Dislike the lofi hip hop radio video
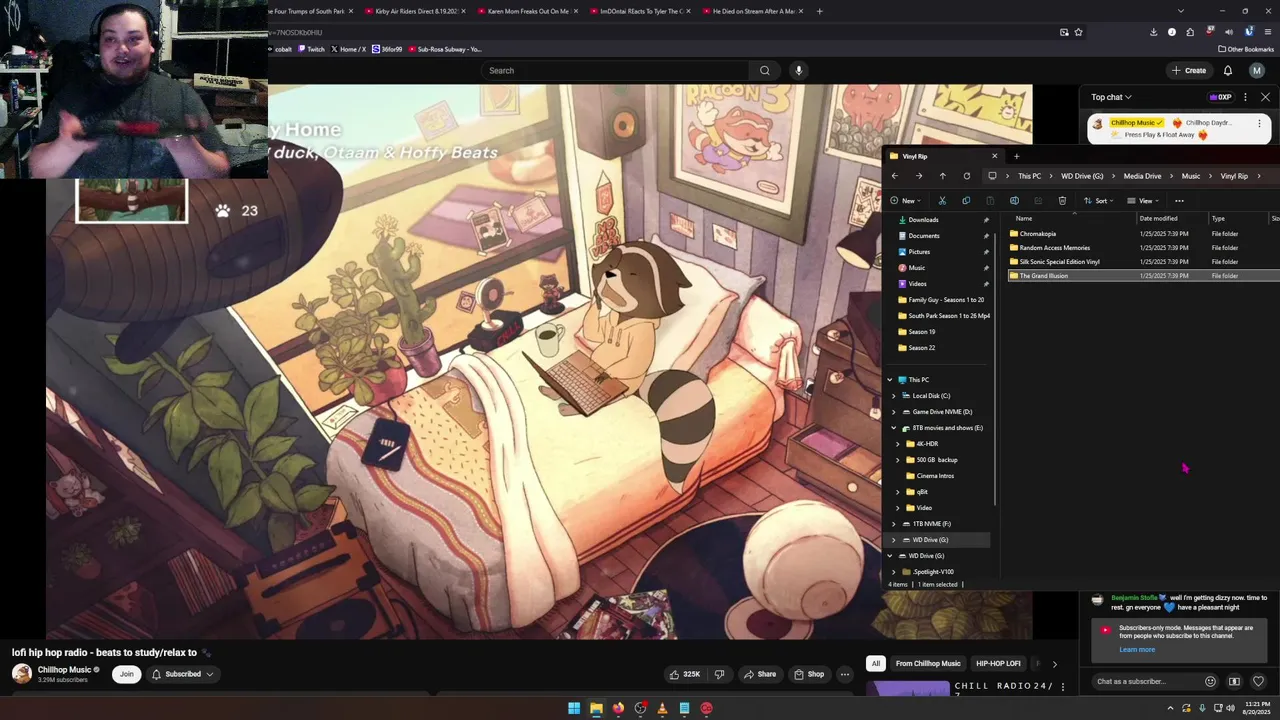The height and width of the screenshot is (720, 1280). pyautogui.click(x=719, y=674)
